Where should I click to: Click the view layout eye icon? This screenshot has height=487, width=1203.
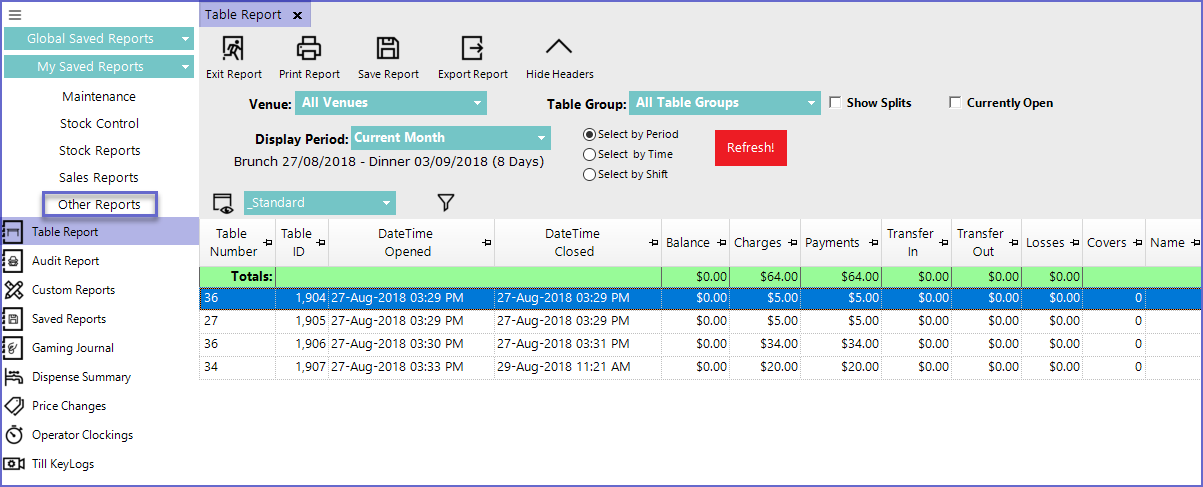point(223,204)
